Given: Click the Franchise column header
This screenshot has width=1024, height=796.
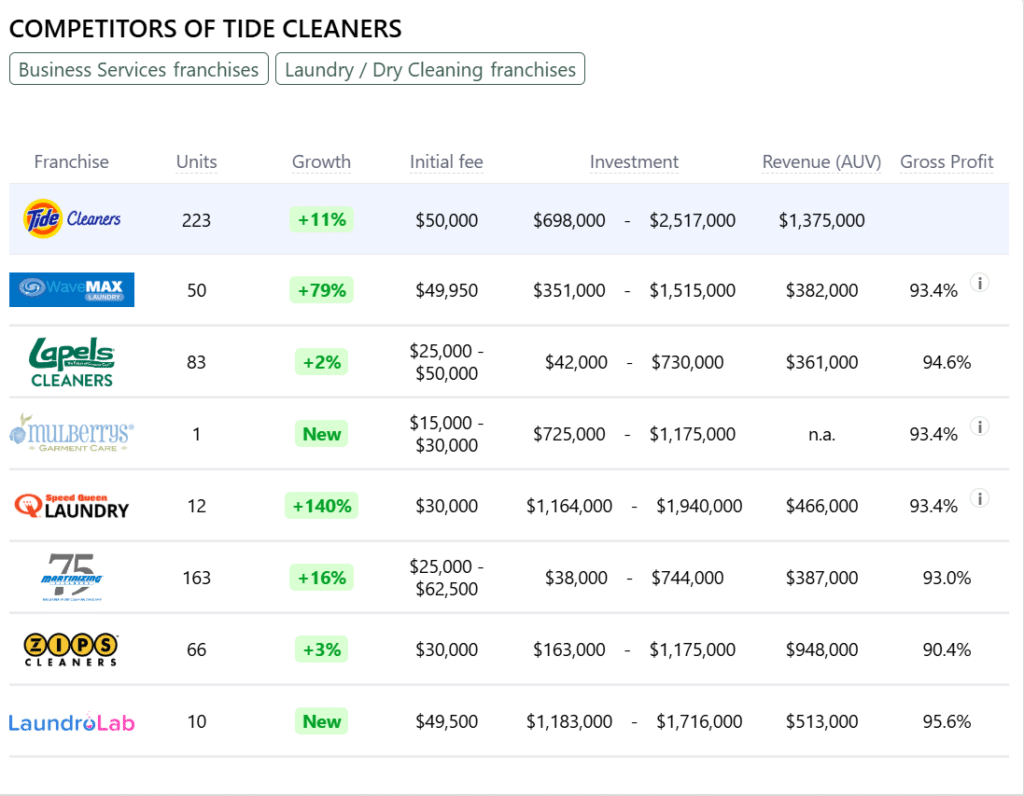Looking at the screenshot, I should tap(72, 162).
